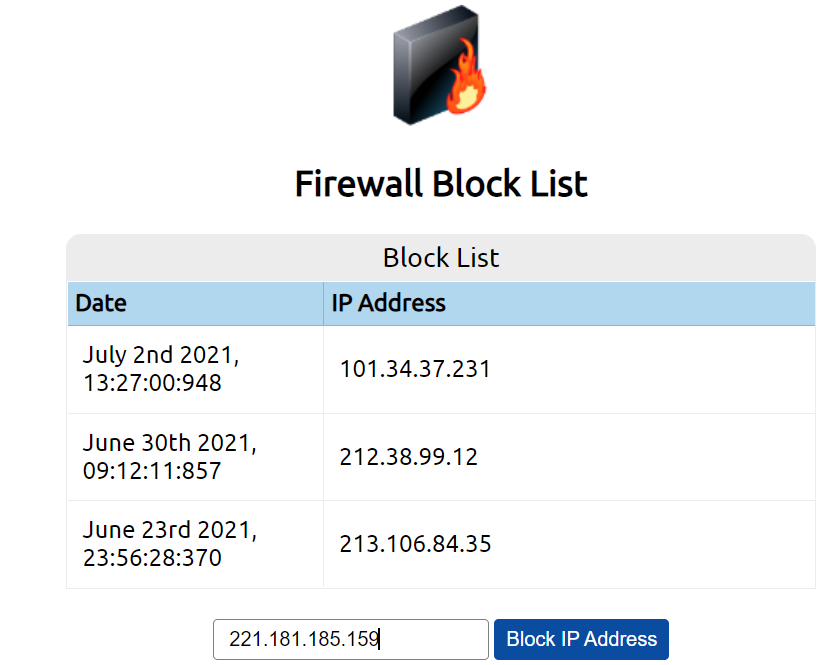Select the July 2nd 2021 date cell
826x665 pixels.
[x=195, y=369]
